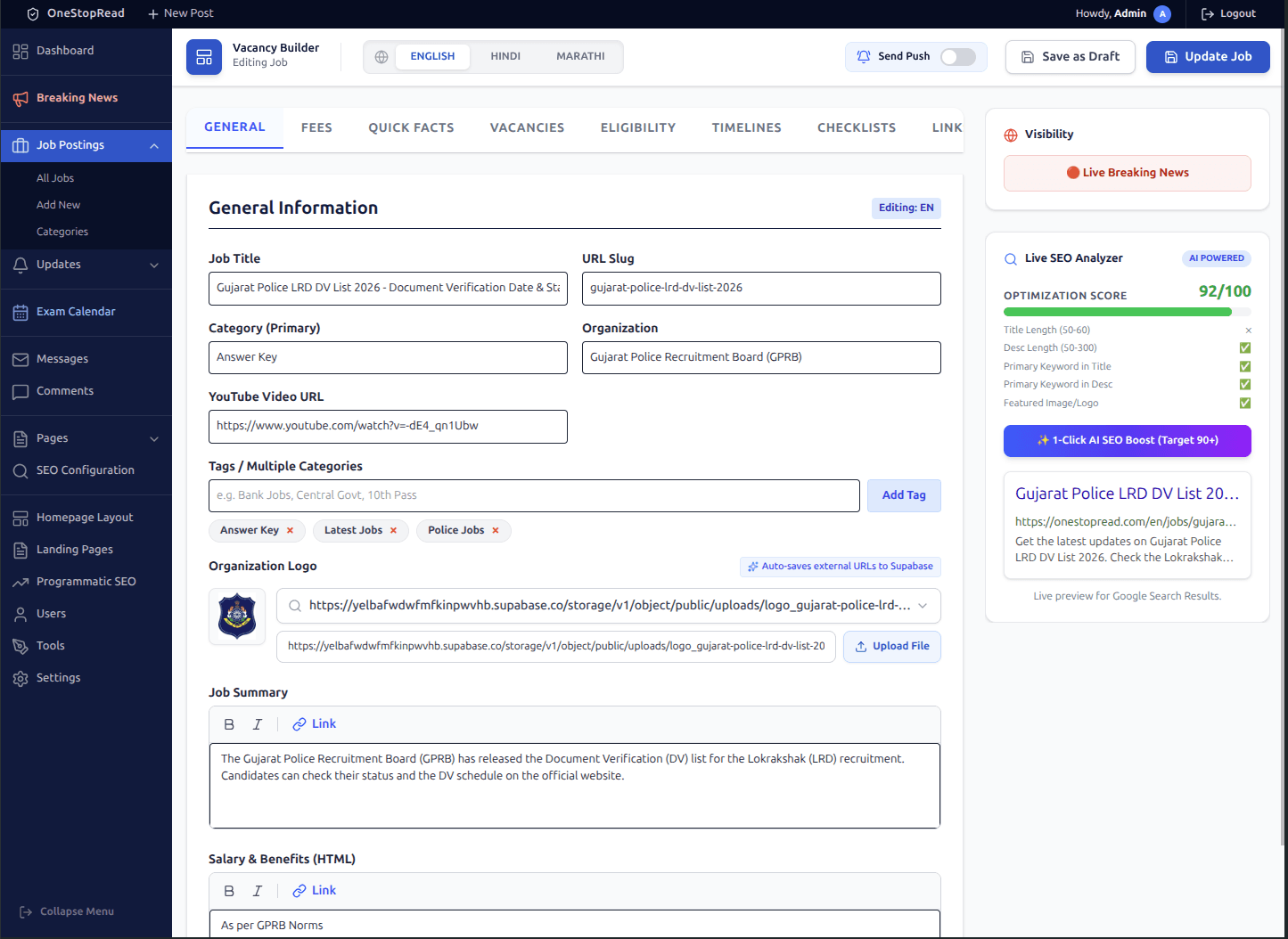The width and height of the screenshot is (1288, 939).
Task: Open the Quick Facts tab
Action: coord(411,128)
